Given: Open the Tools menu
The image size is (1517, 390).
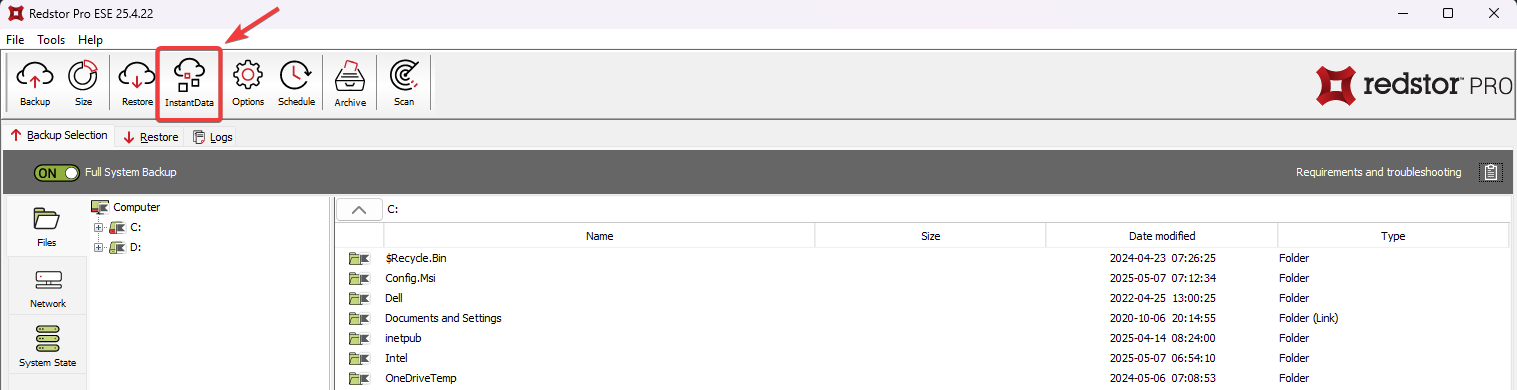Looking at the screenshot, I should [x=51, y=40].
